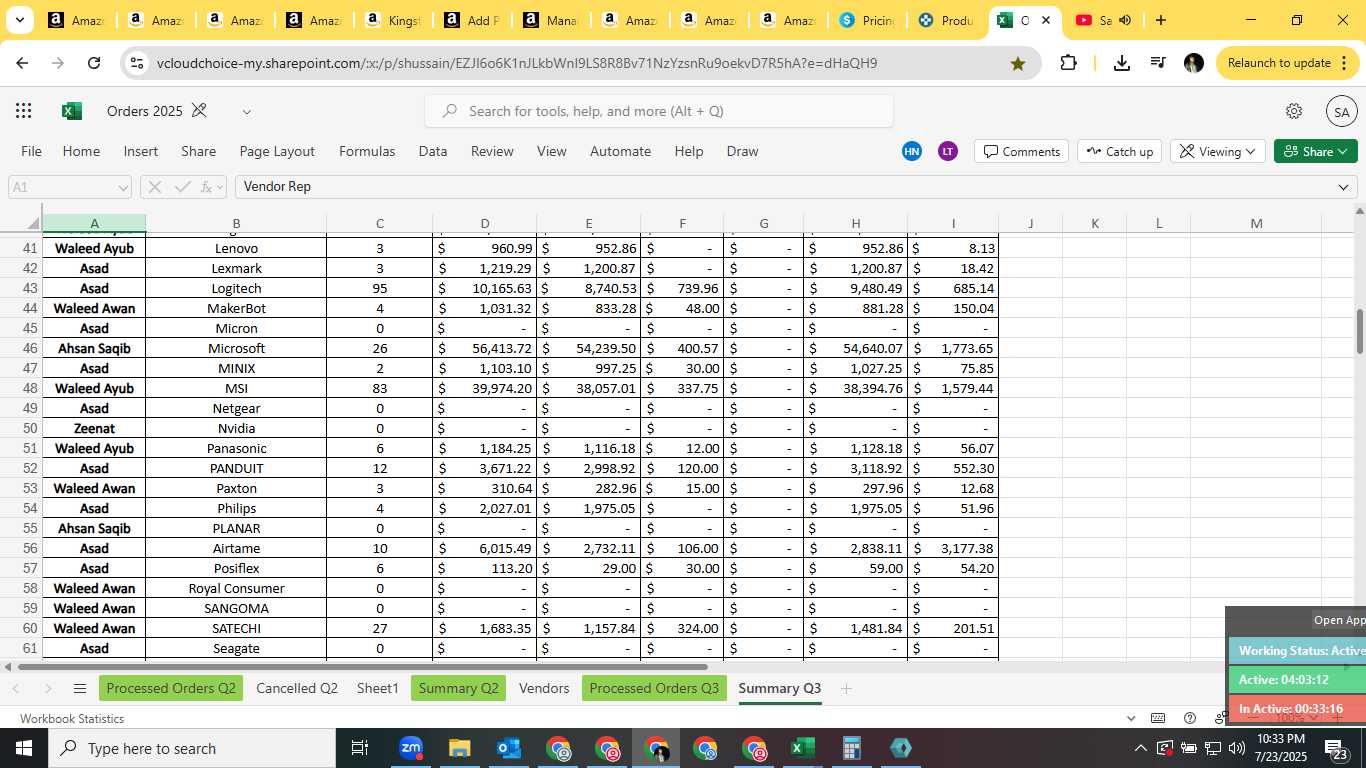Viewport: 1366px width, 768px height.
Task: Open Chrome media control icon
Action: [x=1158, y=63]
